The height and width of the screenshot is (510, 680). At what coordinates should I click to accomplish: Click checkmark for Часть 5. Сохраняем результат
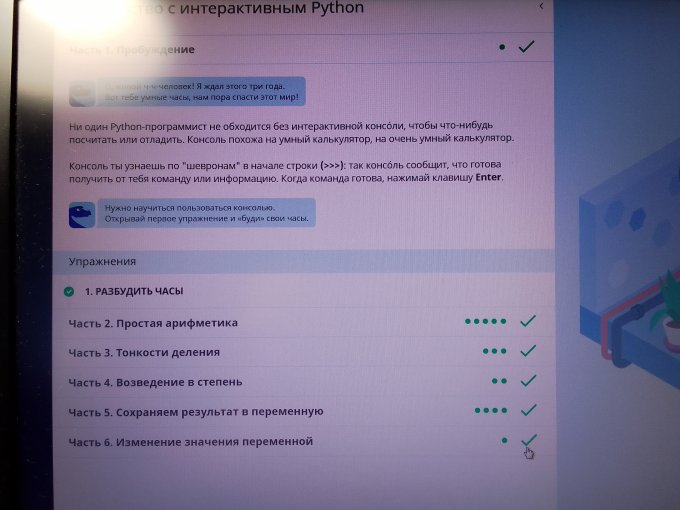(528, 410)
